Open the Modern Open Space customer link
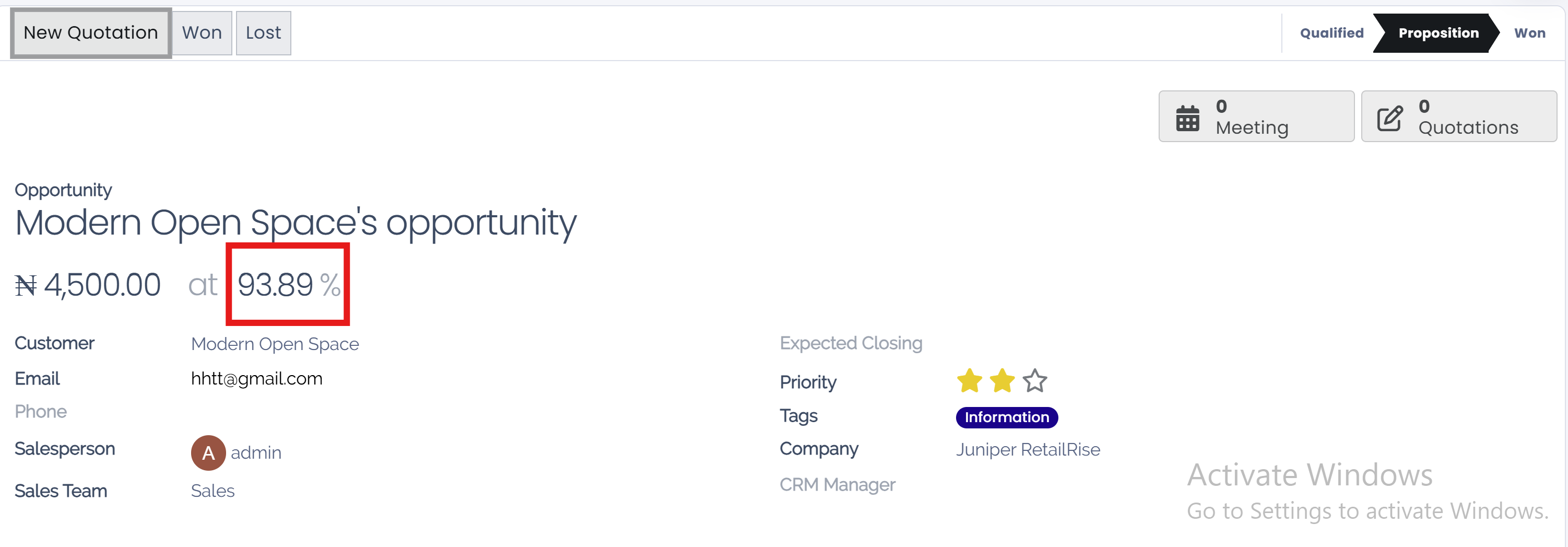Image resolution: width=1568 pixels, height=547 pixels. [275, 344]
